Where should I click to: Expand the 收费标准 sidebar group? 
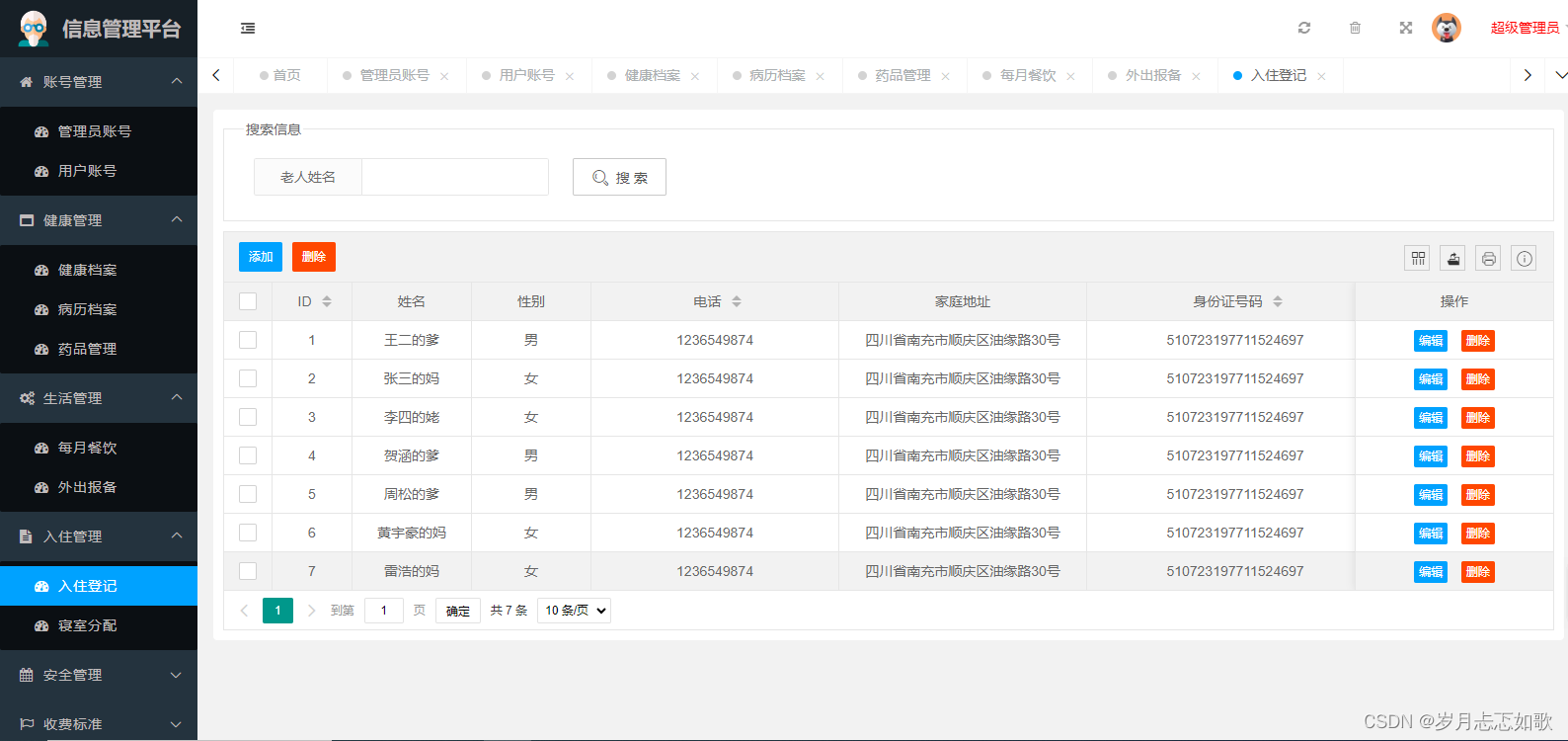[99, 722]
